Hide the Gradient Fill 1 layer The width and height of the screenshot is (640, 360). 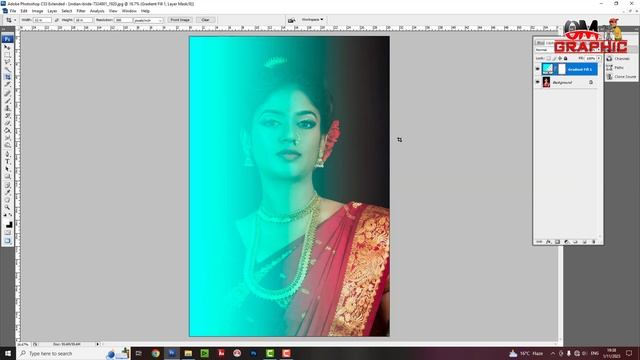538,69
